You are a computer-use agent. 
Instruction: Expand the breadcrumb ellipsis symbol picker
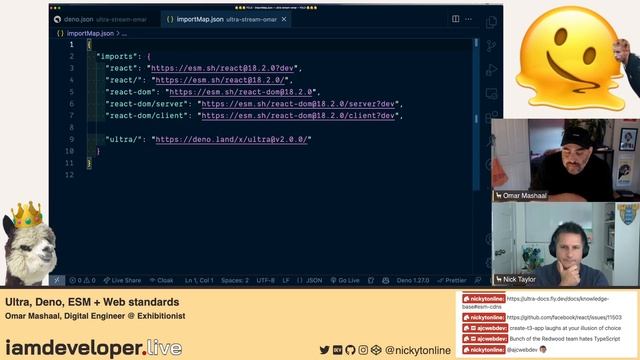pos(124,34)
